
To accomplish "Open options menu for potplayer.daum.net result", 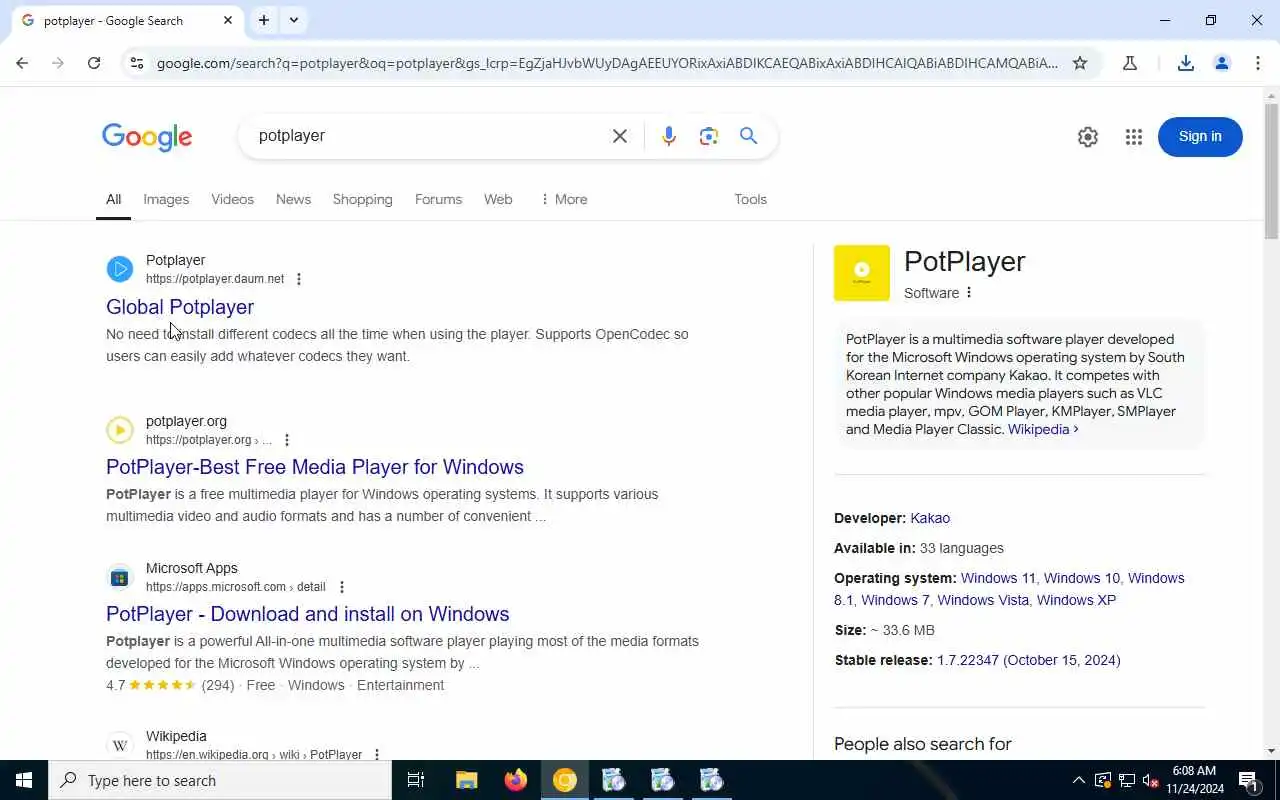I will click(298, 279).
